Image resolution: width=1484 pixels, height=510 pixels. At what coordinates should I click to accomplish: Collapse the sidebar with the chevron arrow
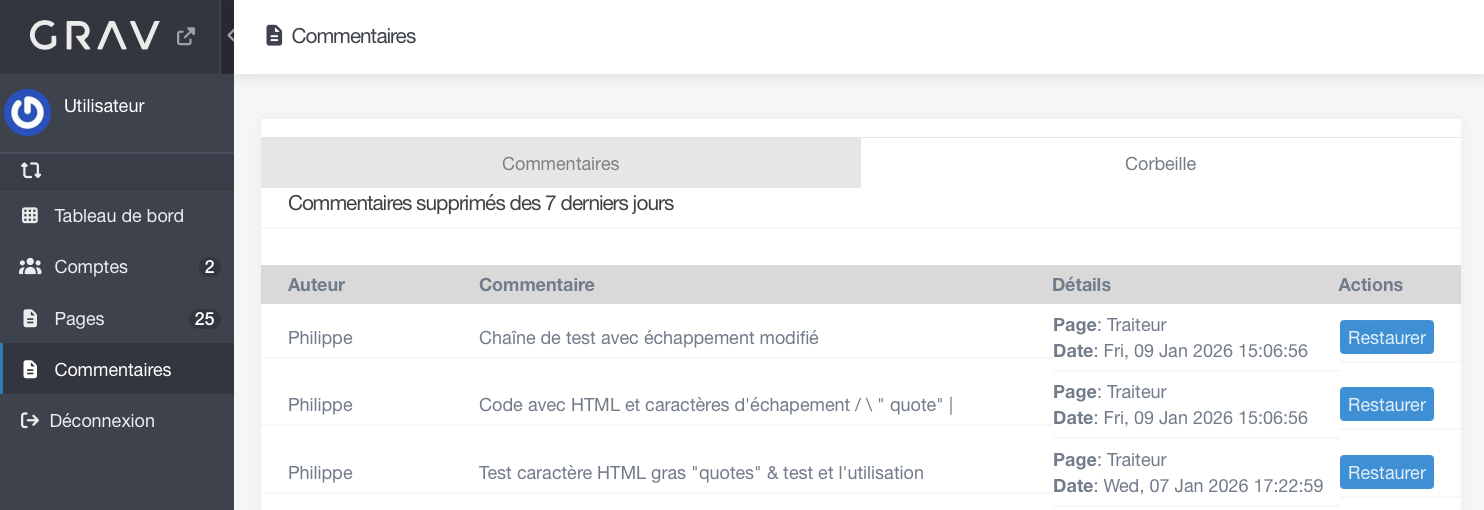[230, 36]
